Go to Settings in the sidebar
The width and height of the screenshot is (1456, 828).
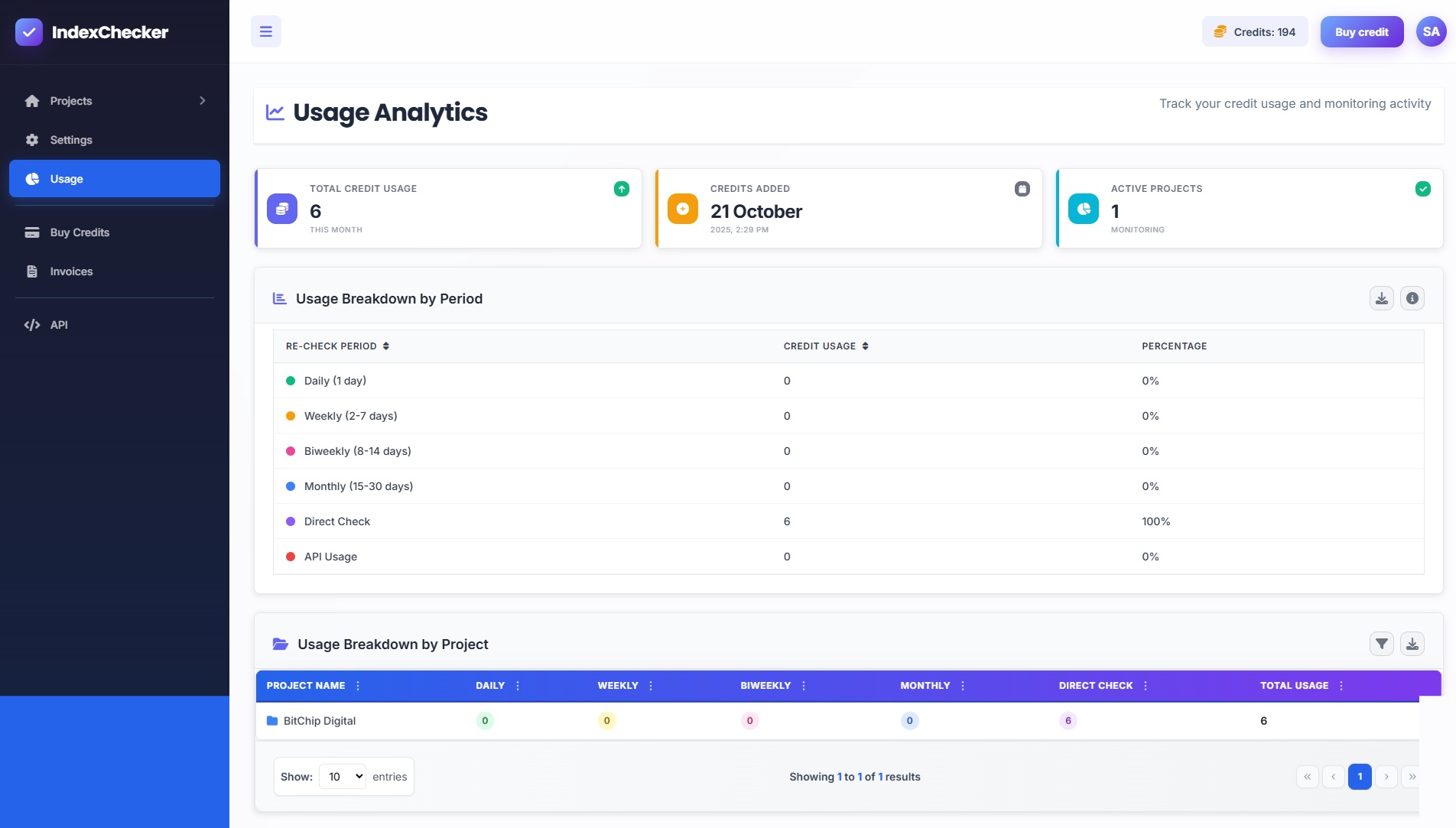pos(71,140)
